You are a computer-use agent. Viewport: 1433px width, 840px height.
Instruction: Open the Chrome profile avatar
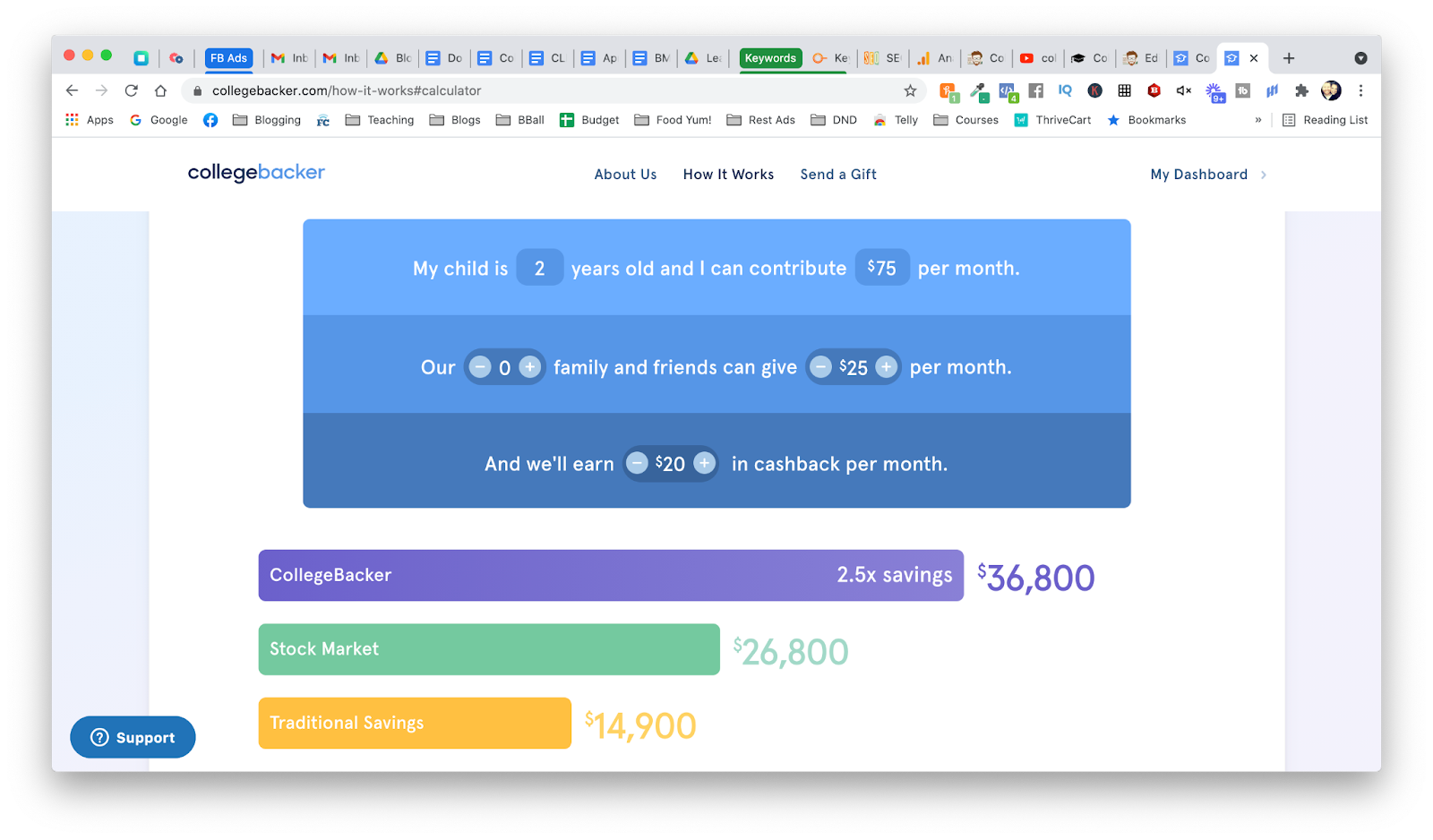(x=1331, y=90)
